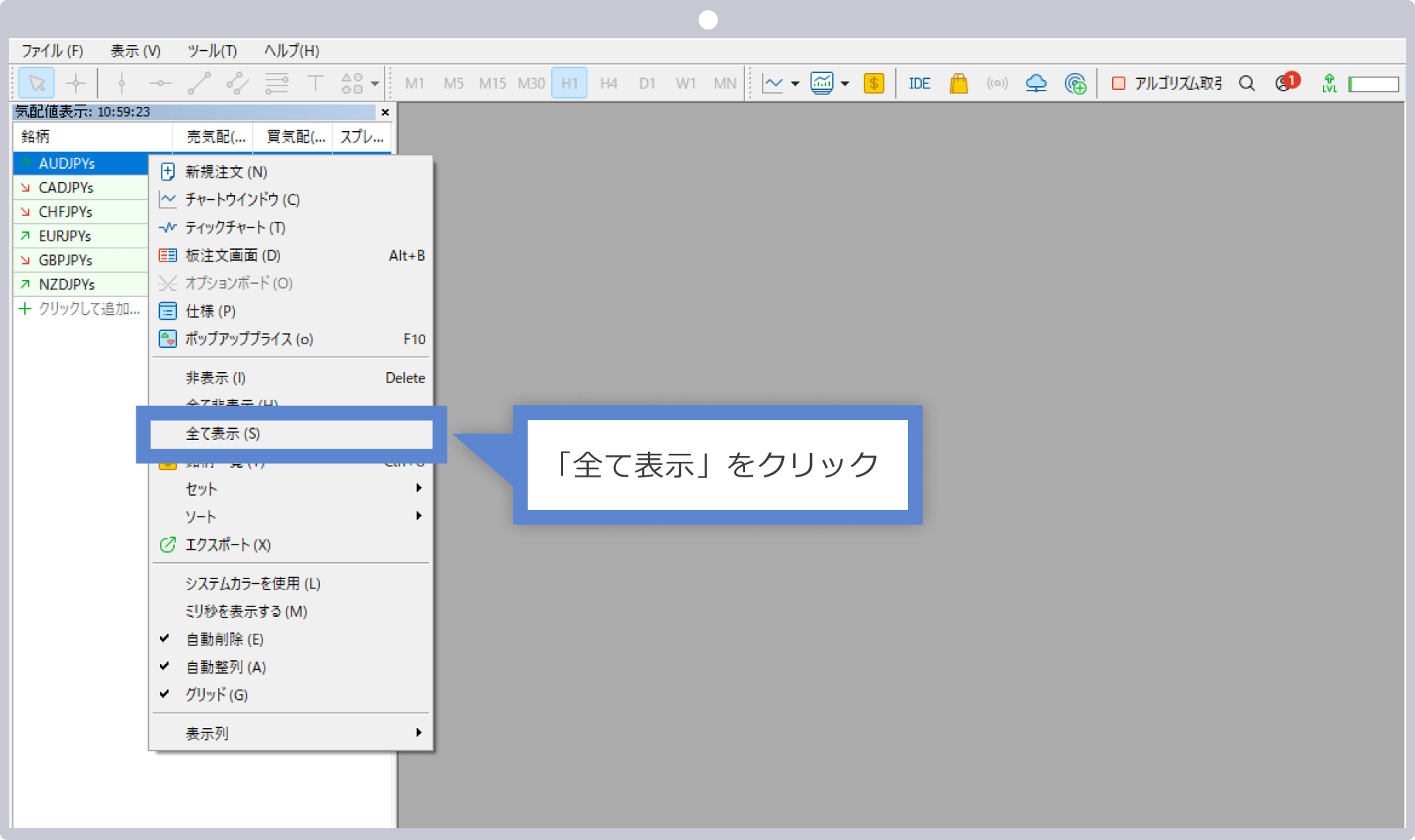Switch to M5 timeframe
The width and height of the screenshot is (1415, 840).
point(454,83)
